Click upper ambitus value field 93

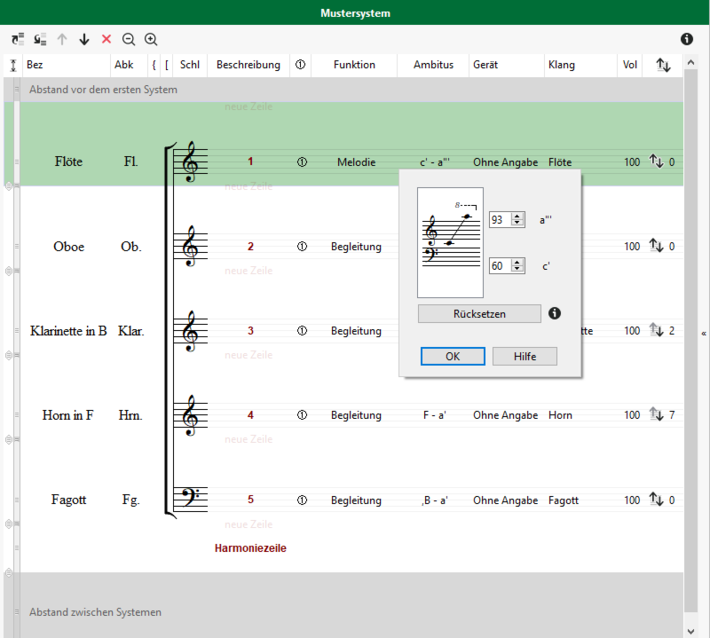500,220
